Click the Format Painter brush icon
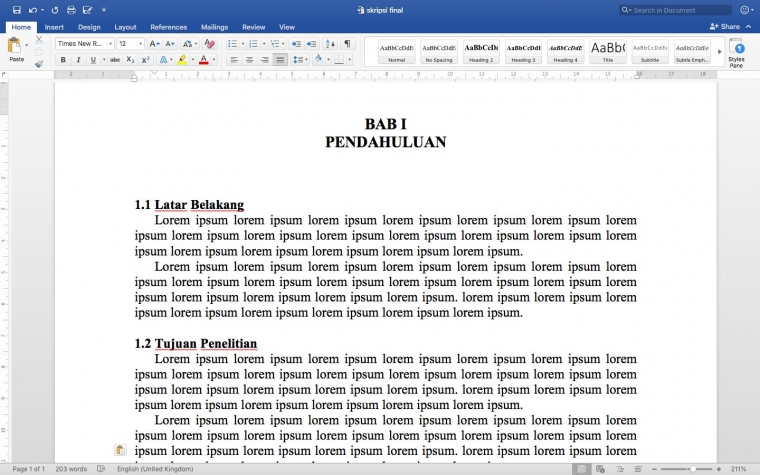This screenshot has height=475, width=760. (x=39, y=63)
